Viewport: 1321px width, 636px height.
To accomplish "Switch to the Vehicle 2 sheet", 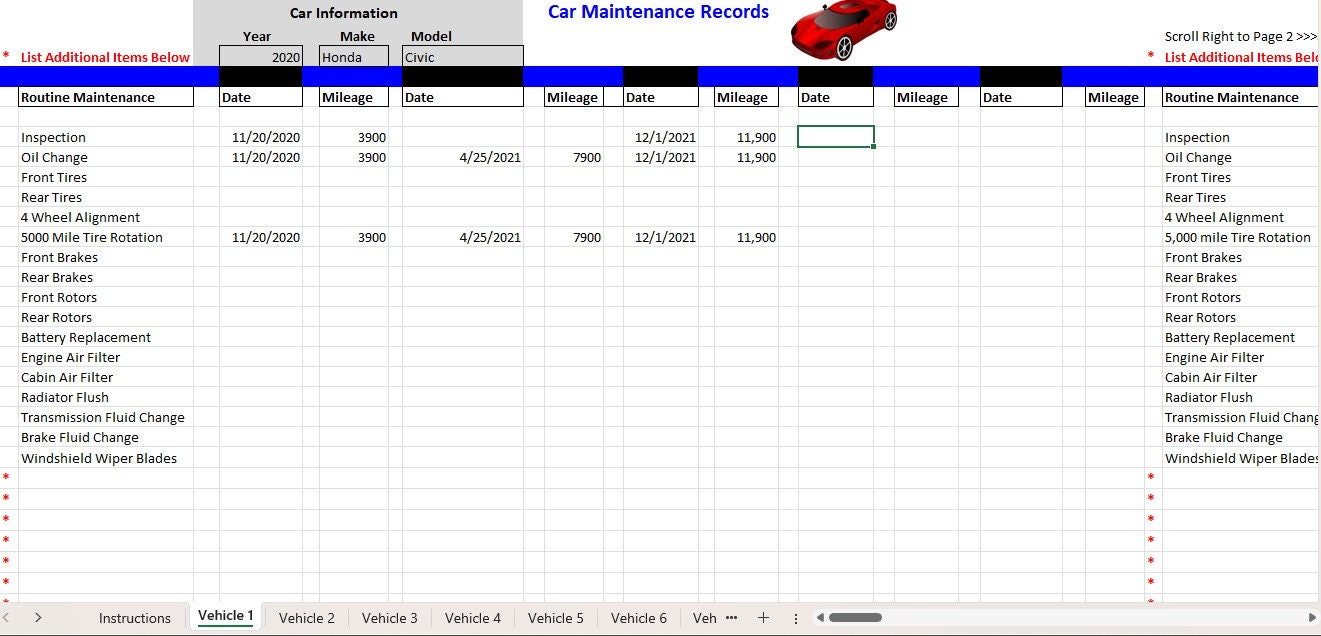I will (306, 618).
